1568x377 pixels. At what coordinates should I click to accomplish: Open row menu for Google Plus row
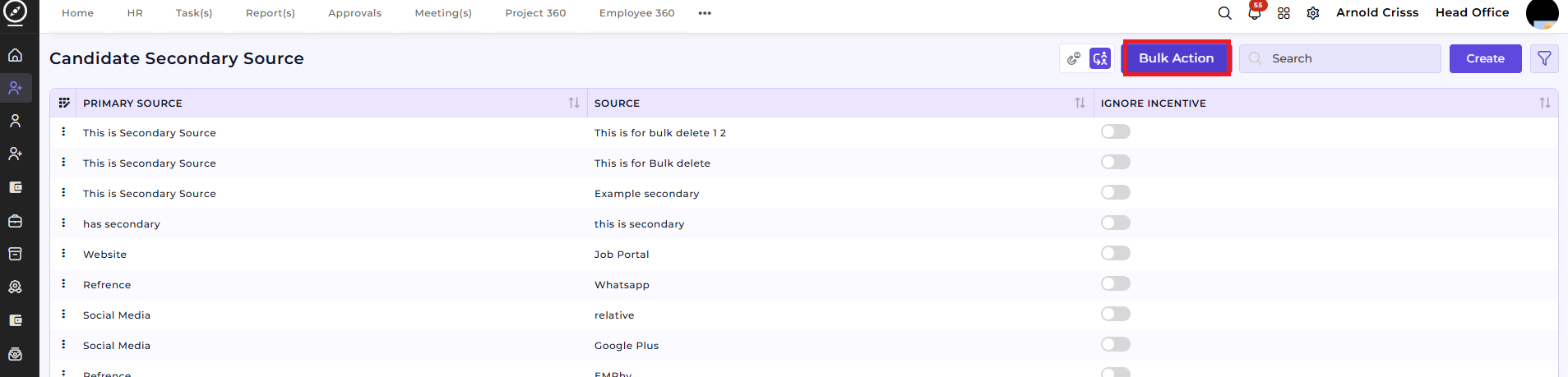[x=63, y=344]
